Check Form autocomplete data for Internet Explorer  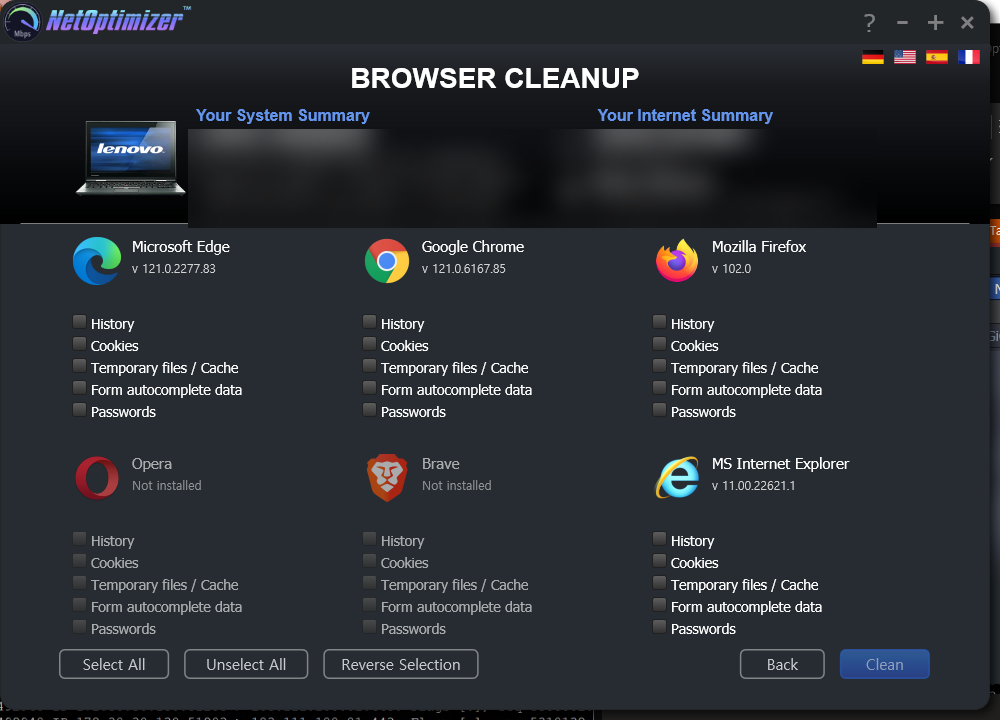pyautogui.click(x=659, y=605)
